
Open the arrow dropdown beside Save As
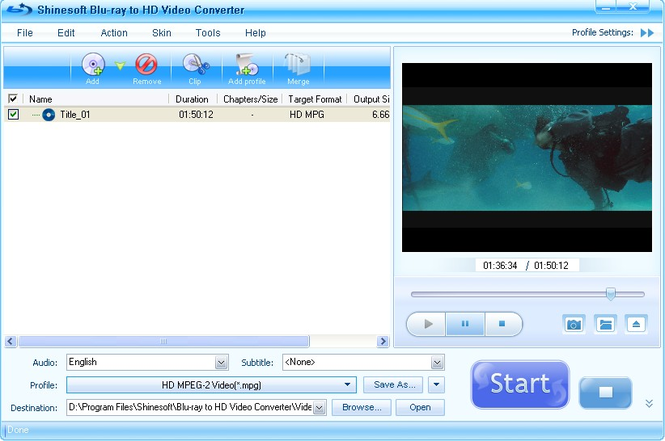tap(436, 385)
